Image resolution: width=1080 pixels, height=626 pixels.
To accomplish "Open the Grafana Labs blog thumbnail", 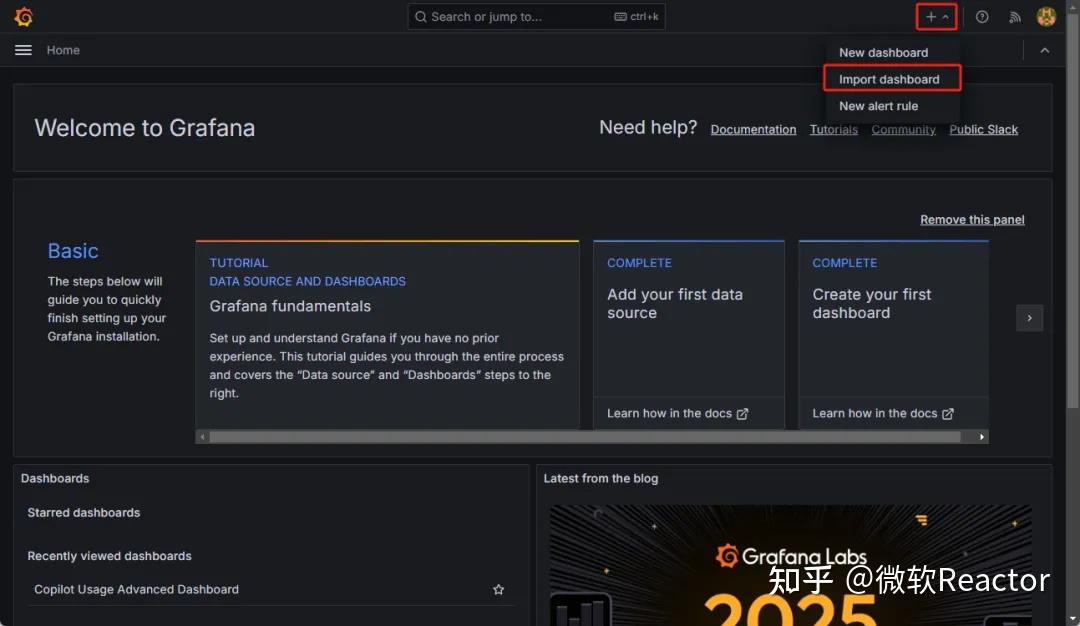I will [790, 565].
